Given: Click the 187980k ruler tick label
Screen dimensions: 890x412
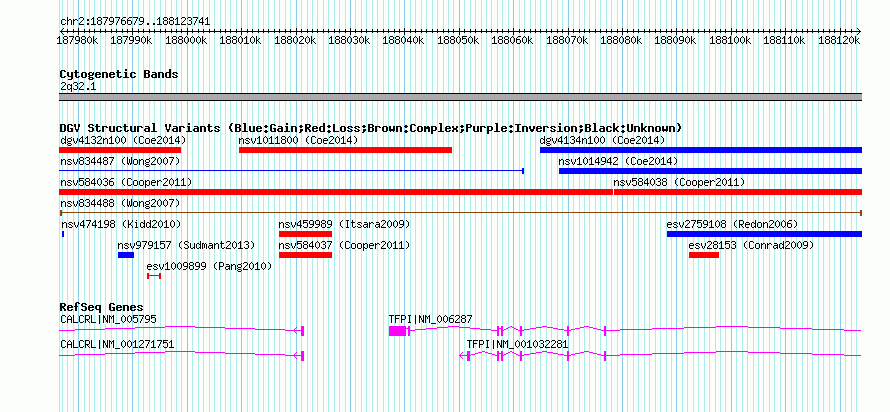Looking at the screenshot, I should click(x=78, y=41).
